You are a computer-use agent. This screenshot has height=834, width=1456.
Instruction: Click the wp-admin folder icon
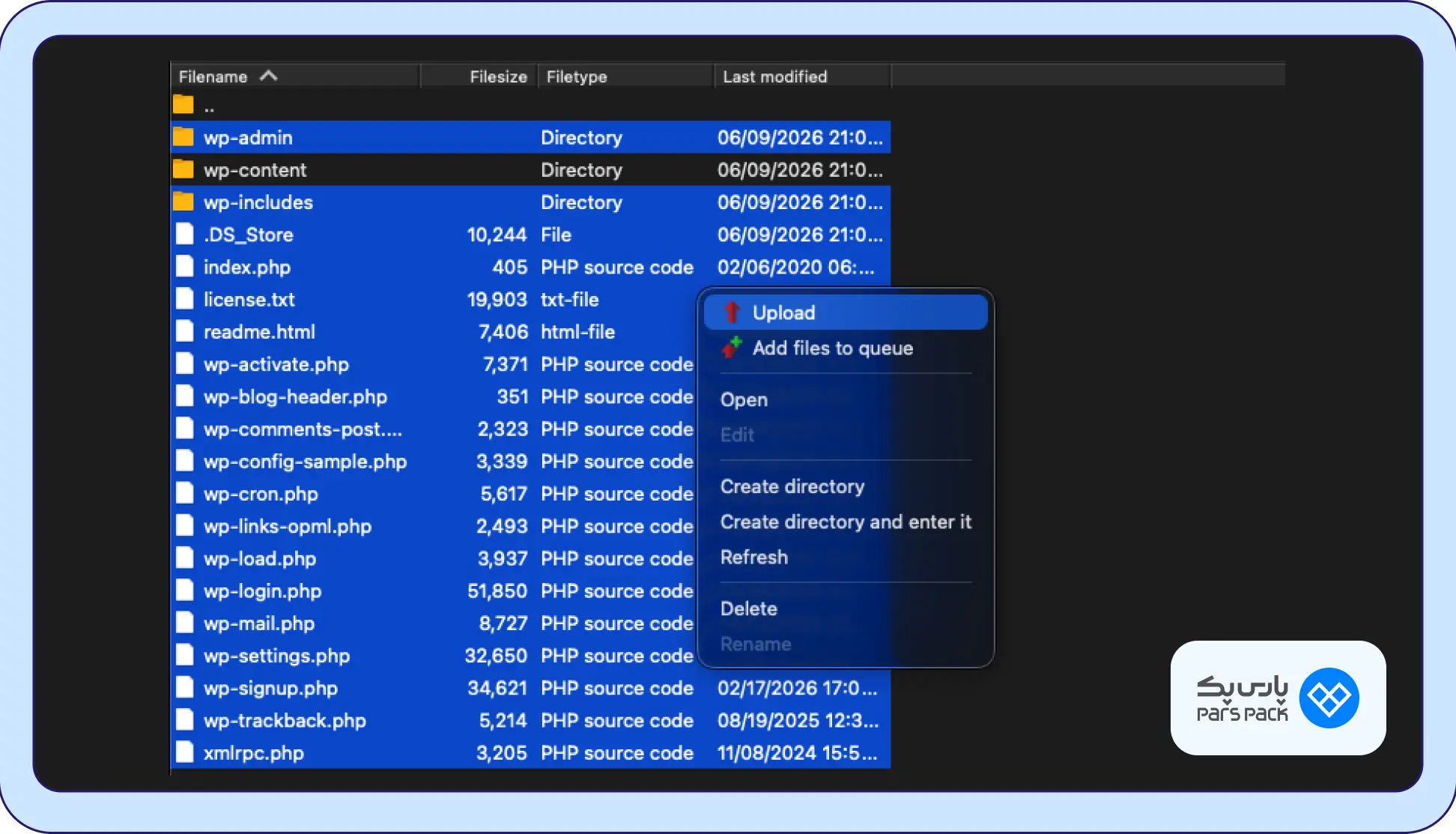point(183,136)
